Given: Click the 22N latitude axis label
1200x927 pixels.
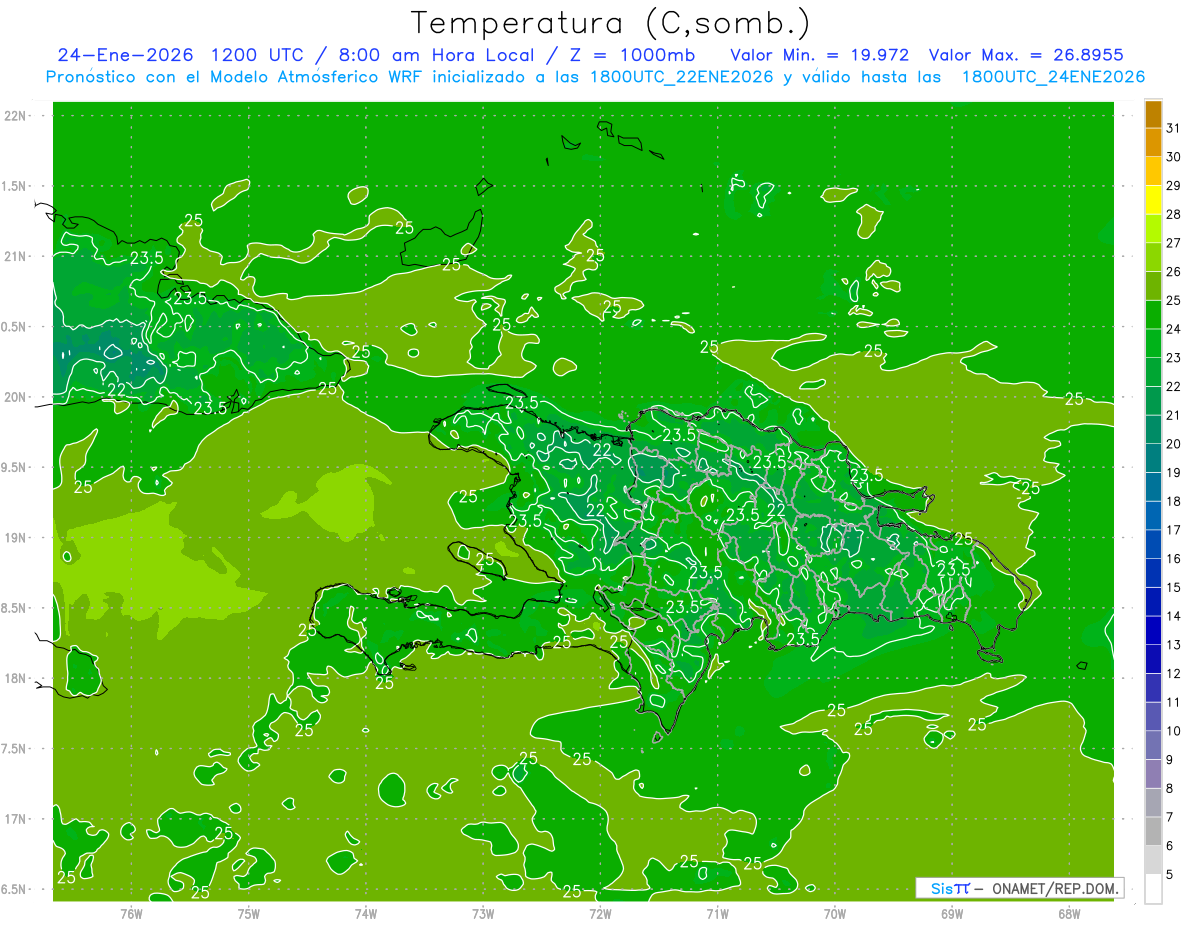Looking at the screenshot, I should click(16, 116).
